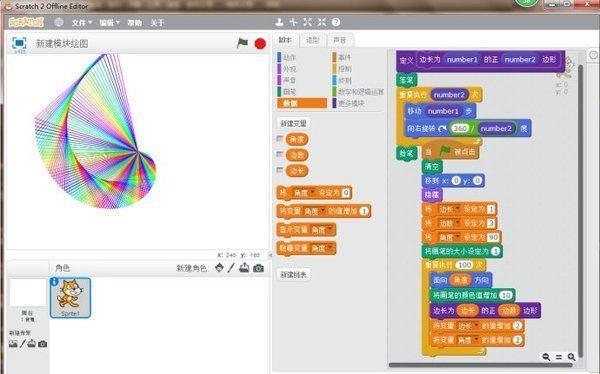Open the 文件 menu

coord(82,23)
